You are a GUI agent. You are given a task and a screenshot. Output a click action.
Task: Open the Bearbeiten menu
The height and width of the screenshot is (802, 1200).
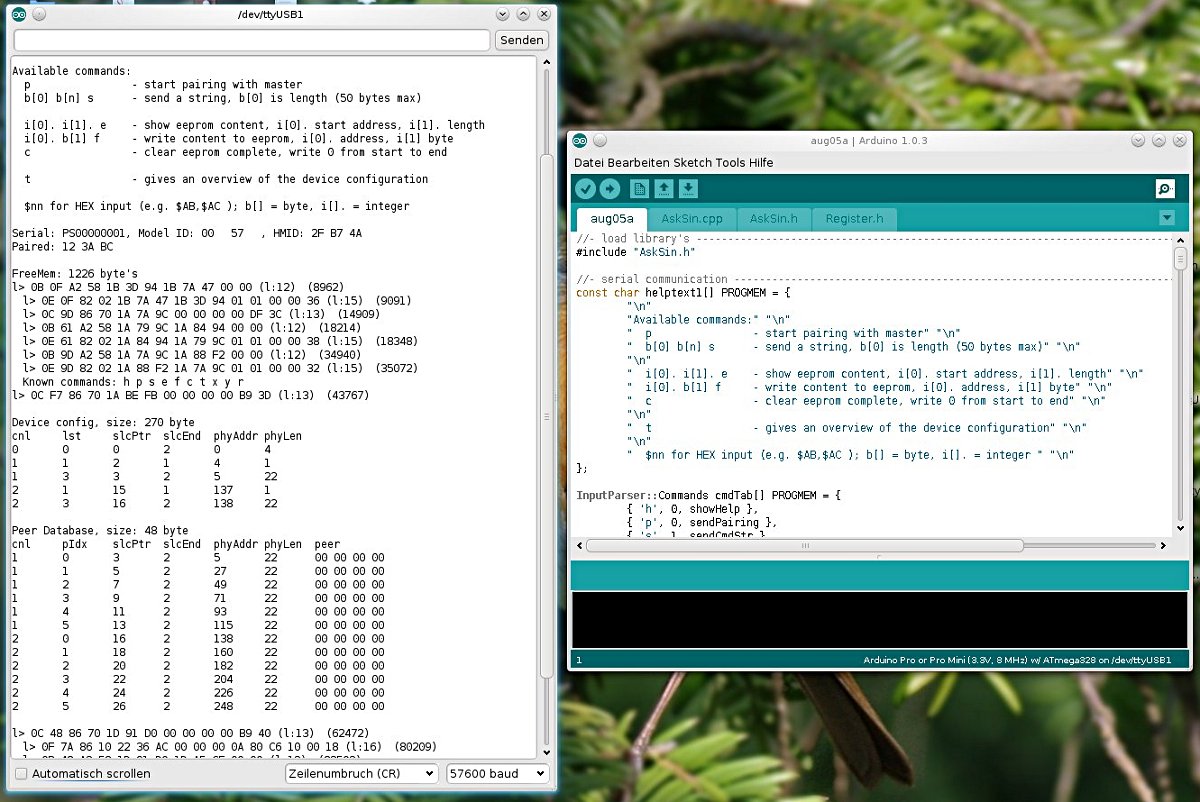tap(639, 163)
